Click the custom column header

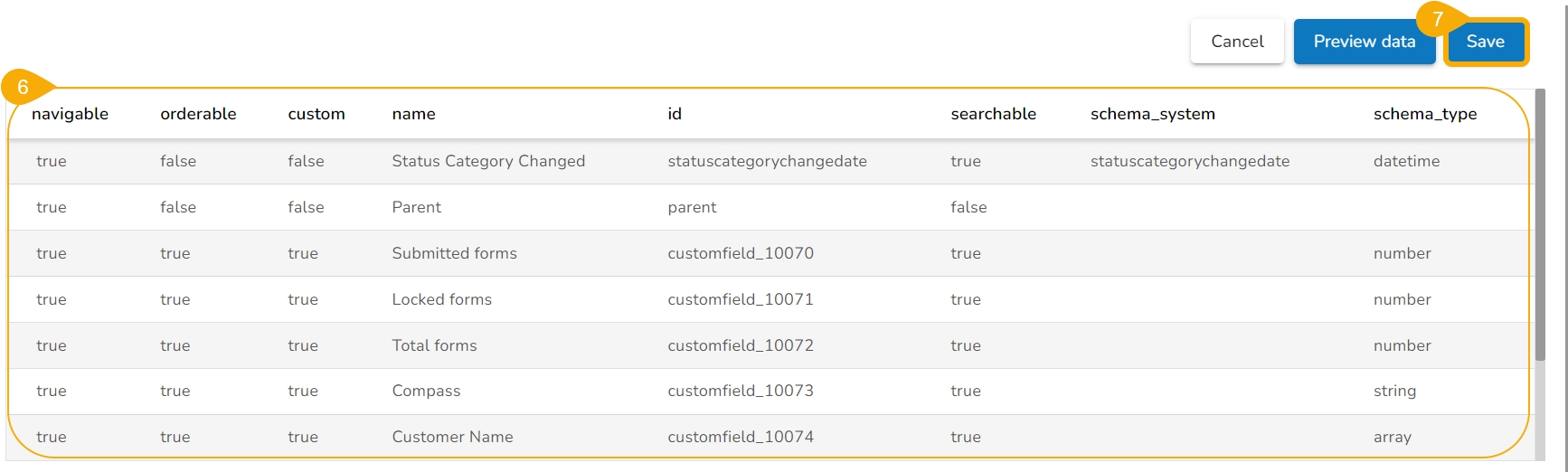tap(316, 114)
